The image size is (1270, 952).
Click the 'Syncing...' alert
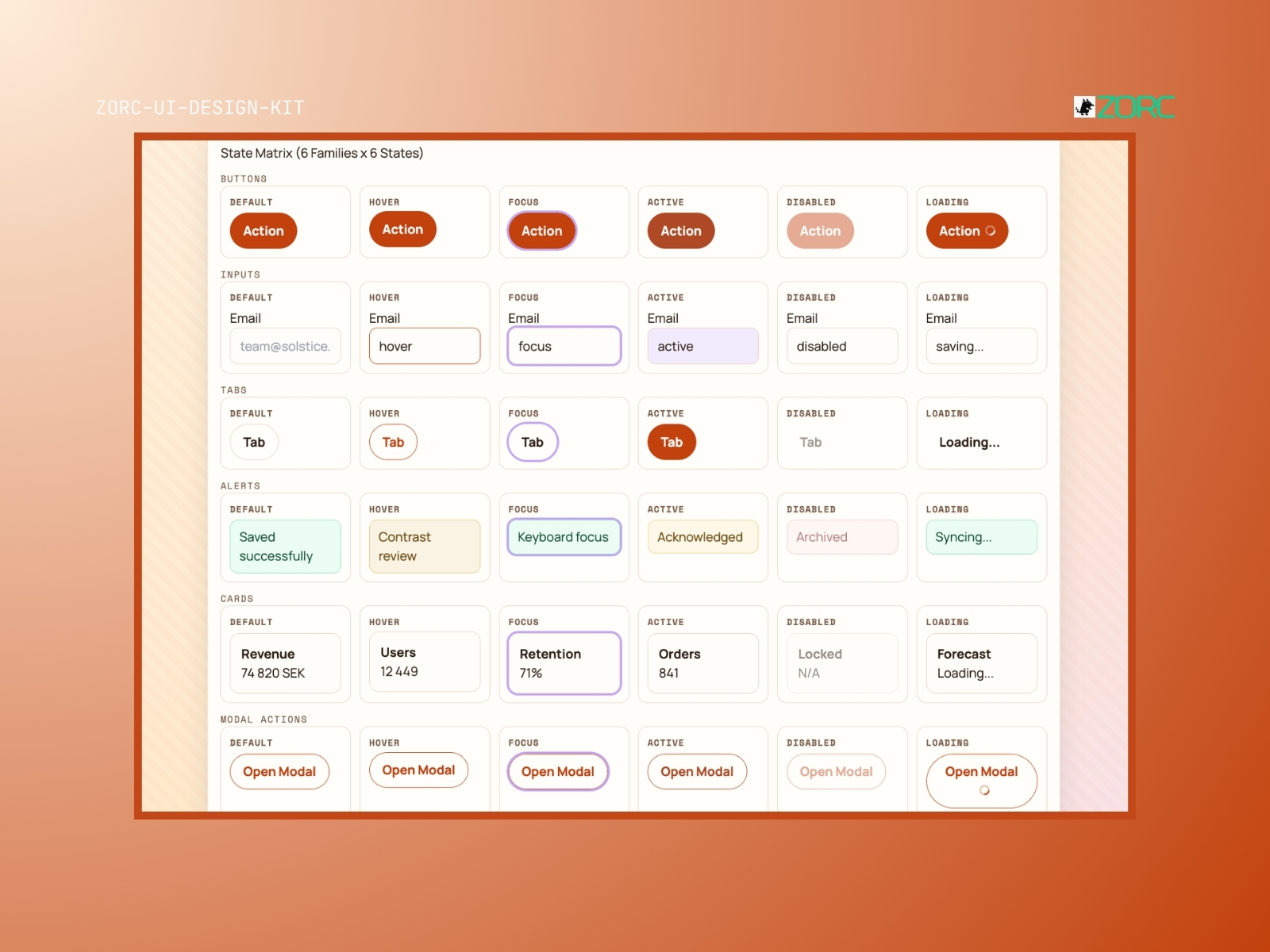982,537
